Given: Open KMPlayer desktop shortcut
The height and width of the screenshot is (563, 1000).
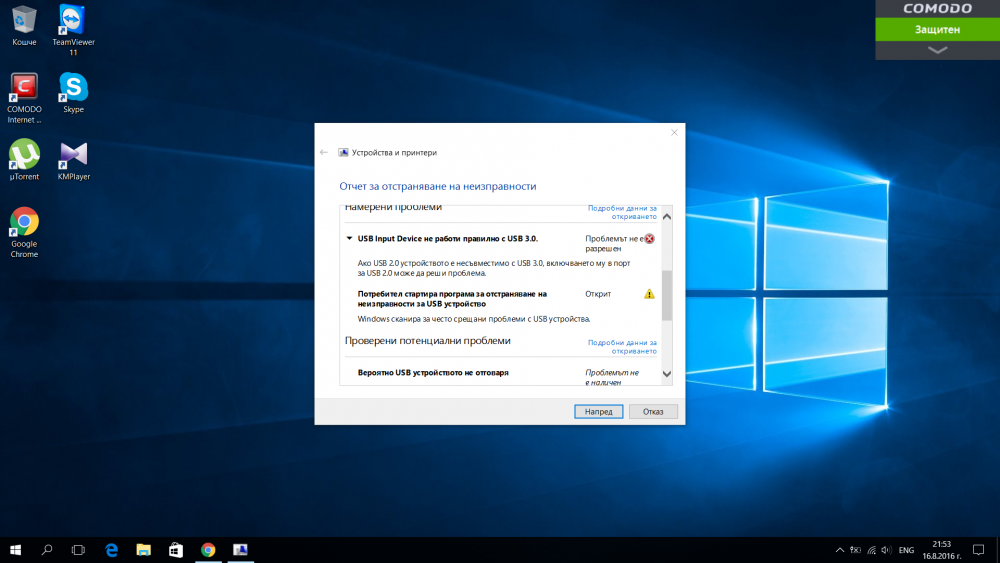Looking at the screenshot, I should pyautogui.click(x=73, y=160).
